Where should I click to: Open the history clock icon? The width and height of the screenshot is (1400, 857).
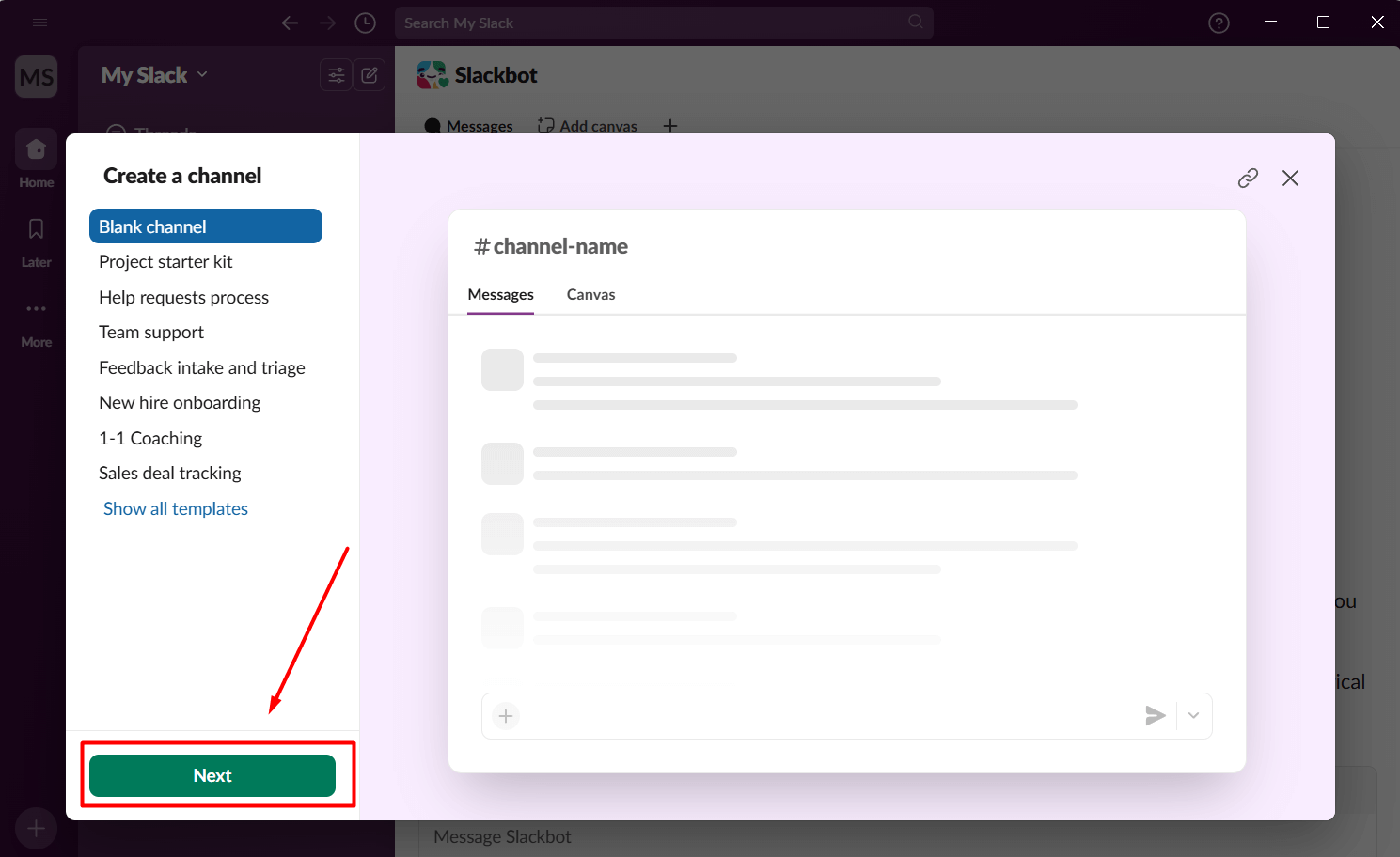[365, 23]
